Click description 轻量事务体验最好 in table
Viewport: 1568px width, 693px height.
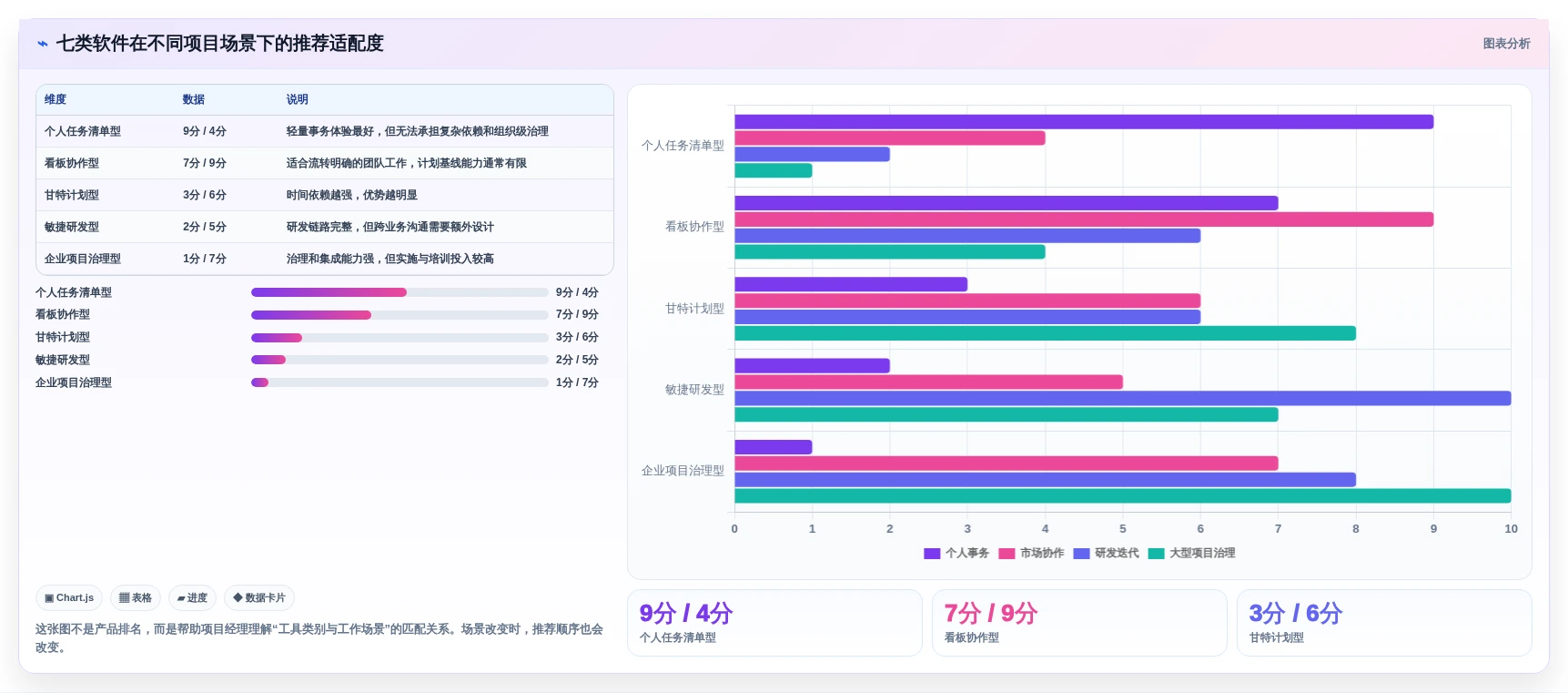pyautogui.click(x=418, y=132)
